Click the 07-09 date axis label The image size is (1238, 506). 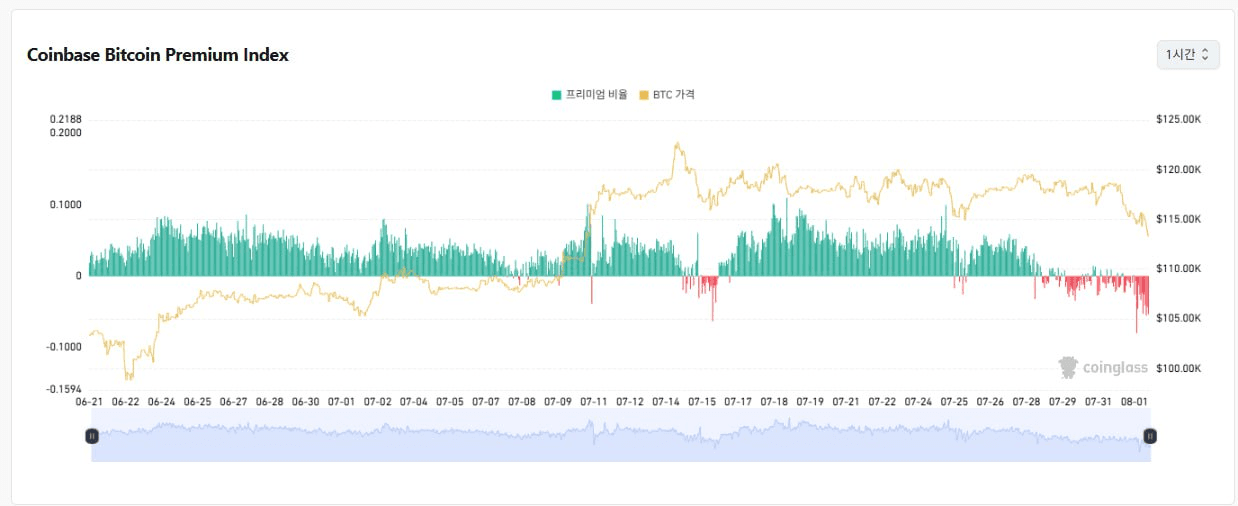tap(558, 401)
